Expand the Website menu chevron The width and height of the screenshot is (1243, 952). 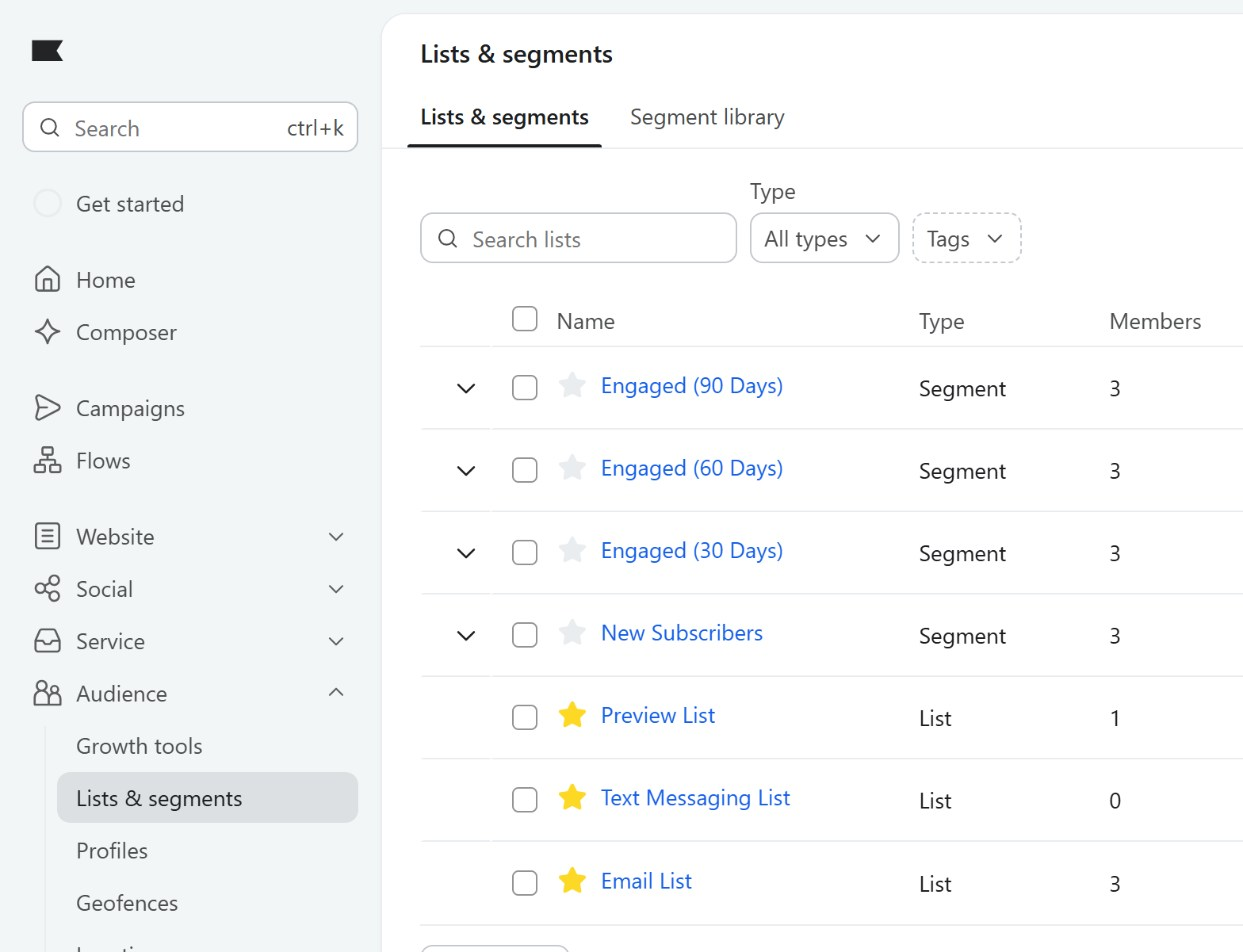click(336, 537)
